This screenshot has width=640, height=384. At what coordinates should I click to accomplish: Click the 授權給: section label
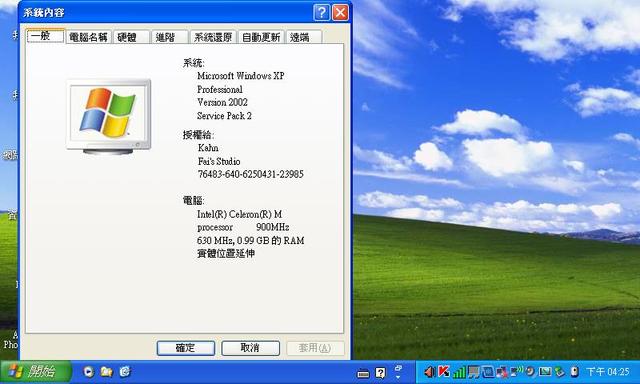coord(198,135)
